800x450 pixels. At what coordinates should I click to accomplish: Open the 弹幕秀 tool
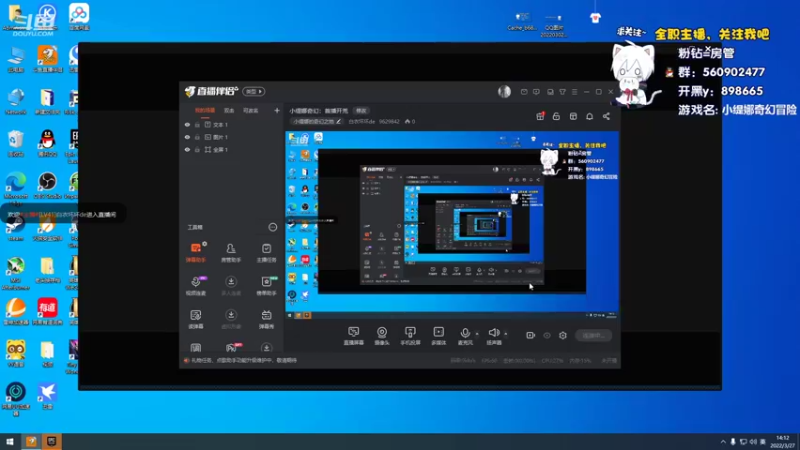click(x=266, y=319)
